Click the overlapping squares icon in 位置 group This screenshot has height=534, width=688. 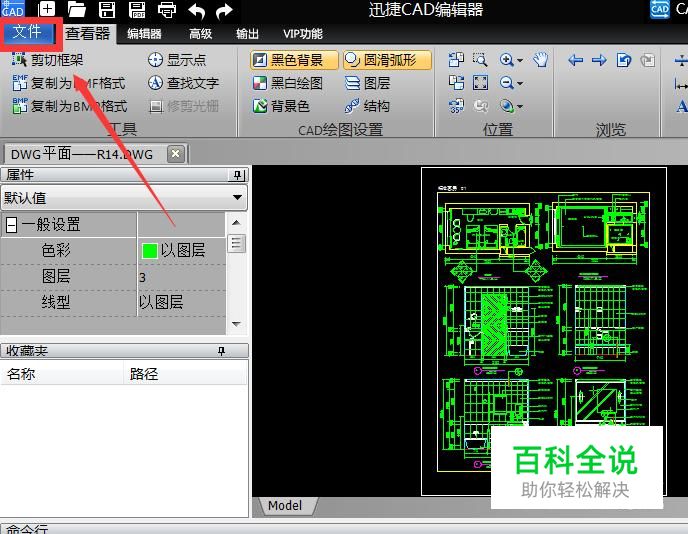click(x=456, y=59)
